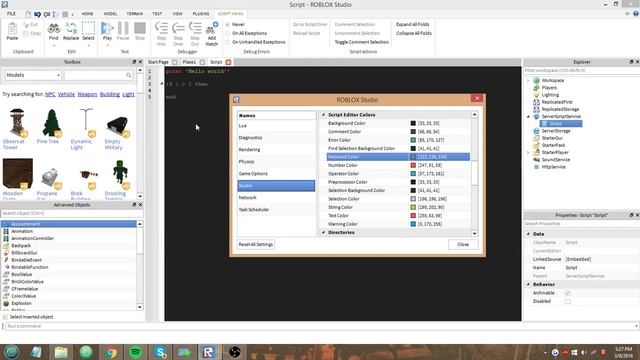Screen dimensions: 640x360
Task: Click Background Color swatch
Action: [x=413, y=123]
